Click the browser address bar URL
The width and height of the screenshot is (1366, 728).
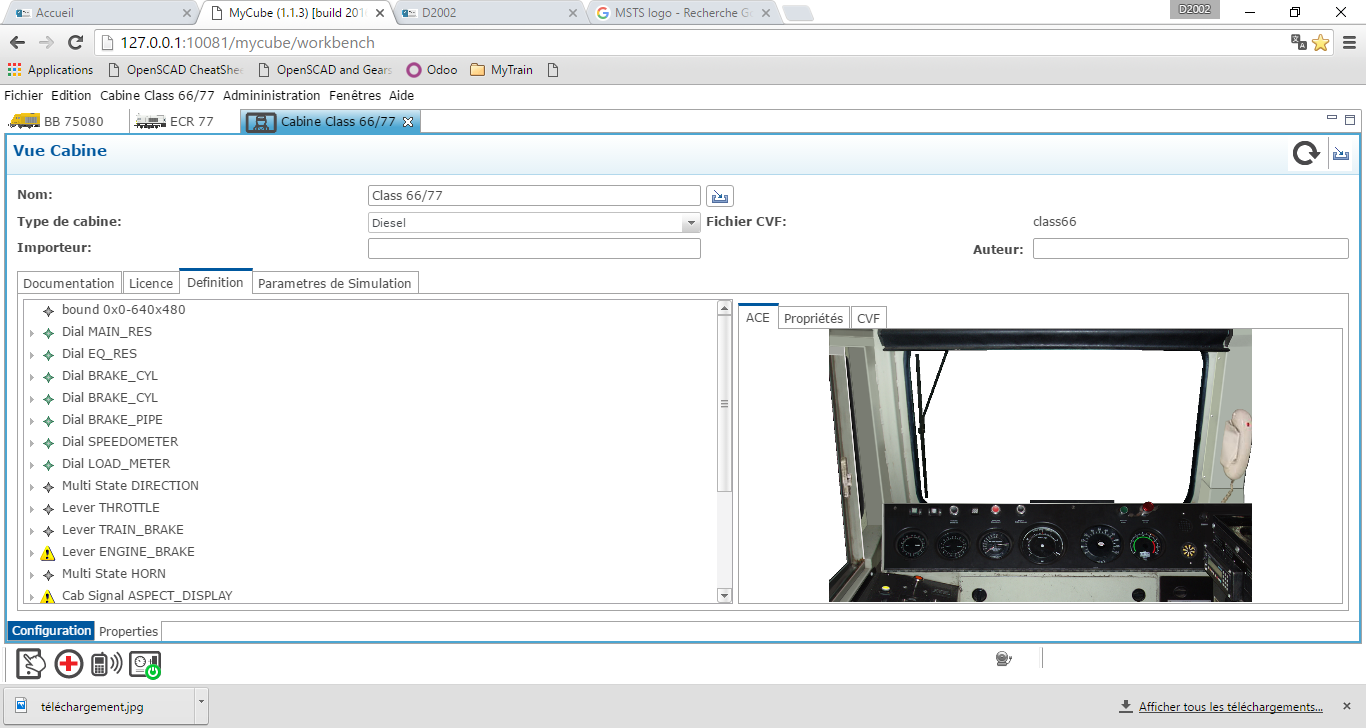point(247,43)
